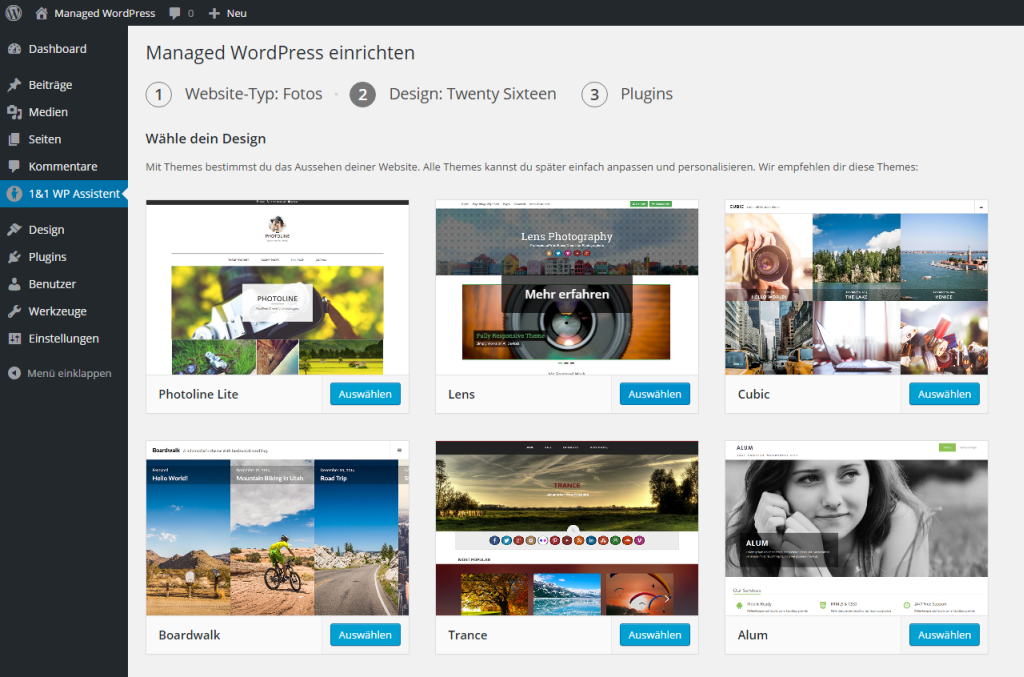The width and height of the screenshot is (1024, 677).
Task: Click Photoline Lite theme preview image
Action: pos(278,287)
